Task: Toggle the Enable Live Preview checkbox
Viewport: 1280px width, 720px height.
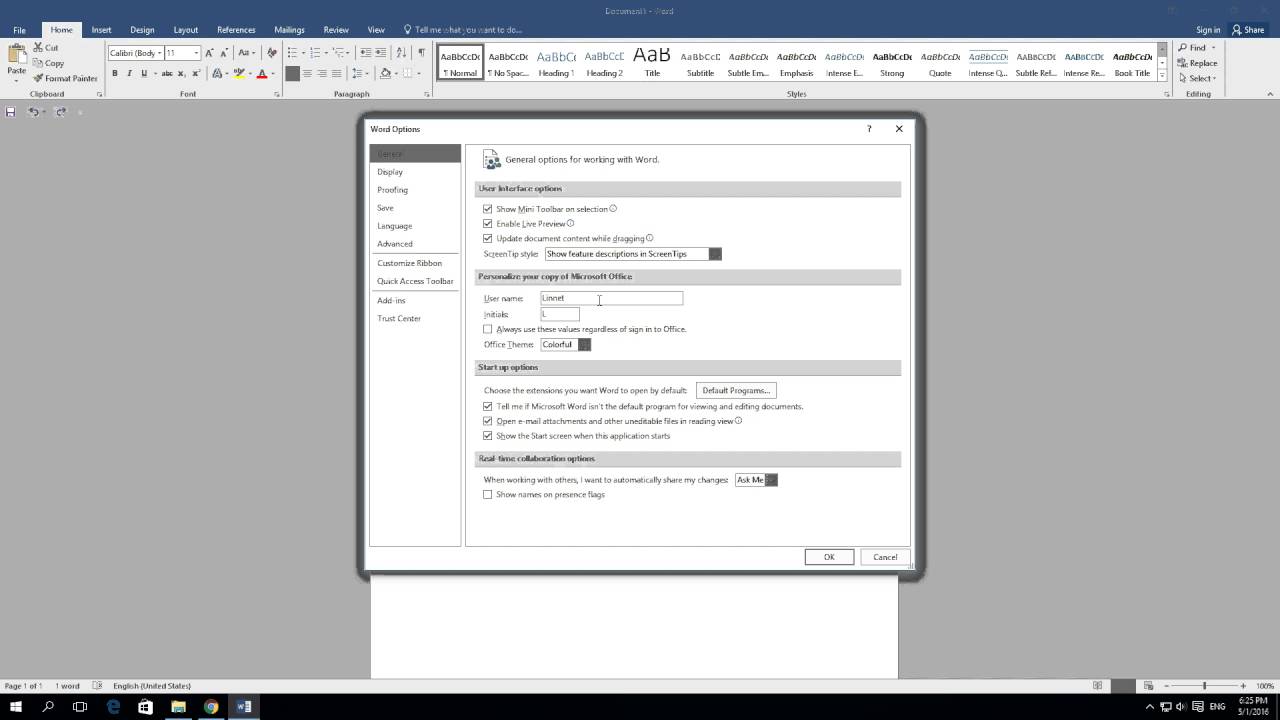Action: pos(488,224)
